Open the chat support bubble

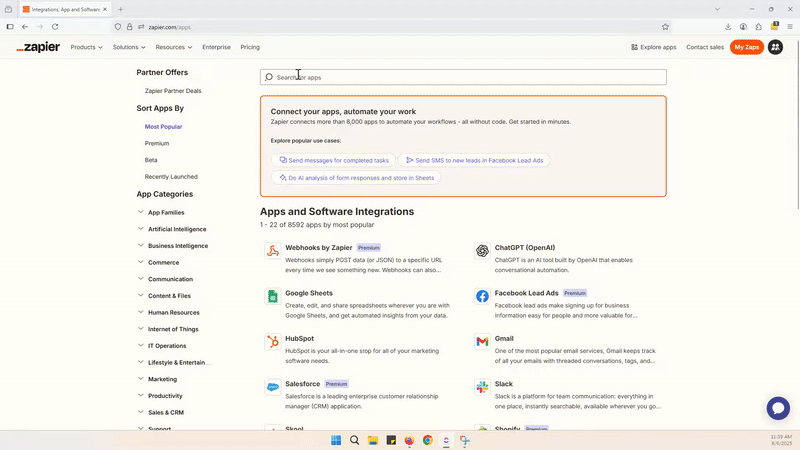[x=778, y=408]
